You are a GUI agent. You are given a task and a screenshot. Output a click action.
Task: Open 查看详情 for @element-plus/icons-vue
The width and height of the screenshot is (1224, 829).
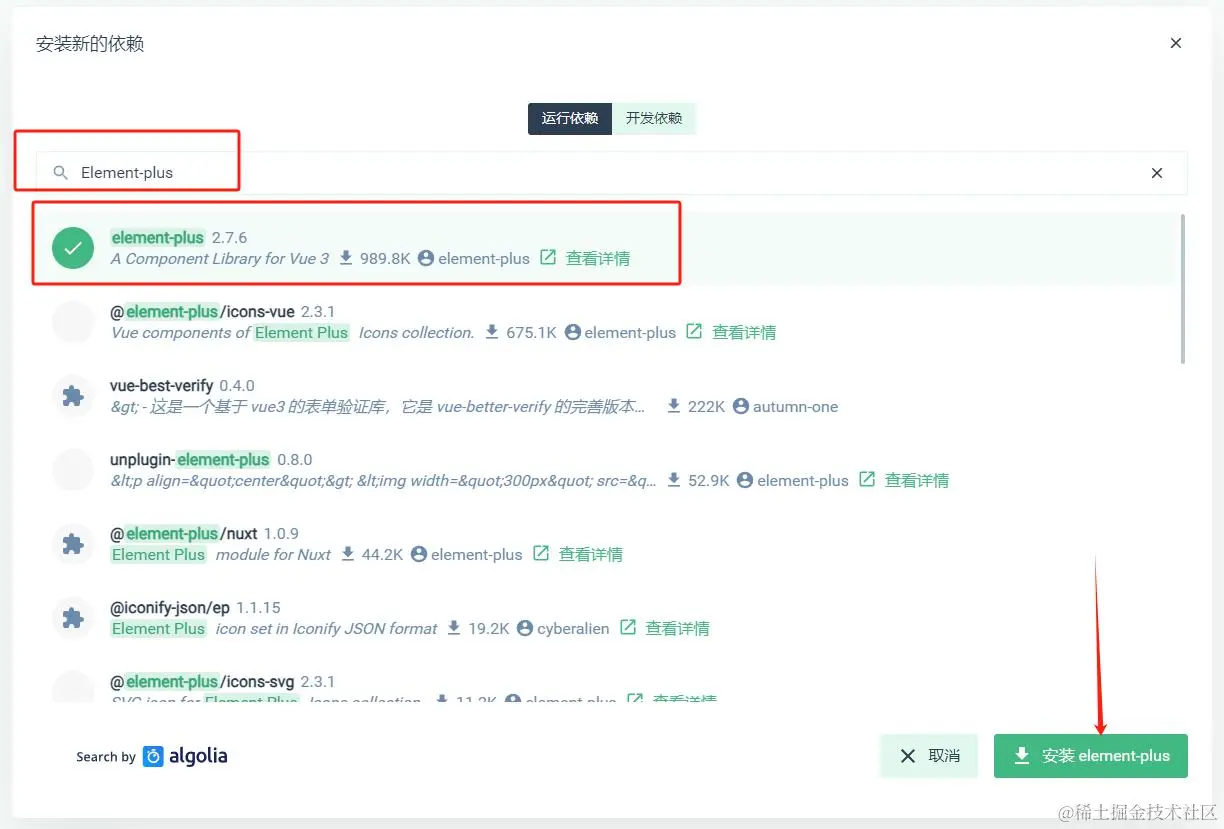coord(744,332)
